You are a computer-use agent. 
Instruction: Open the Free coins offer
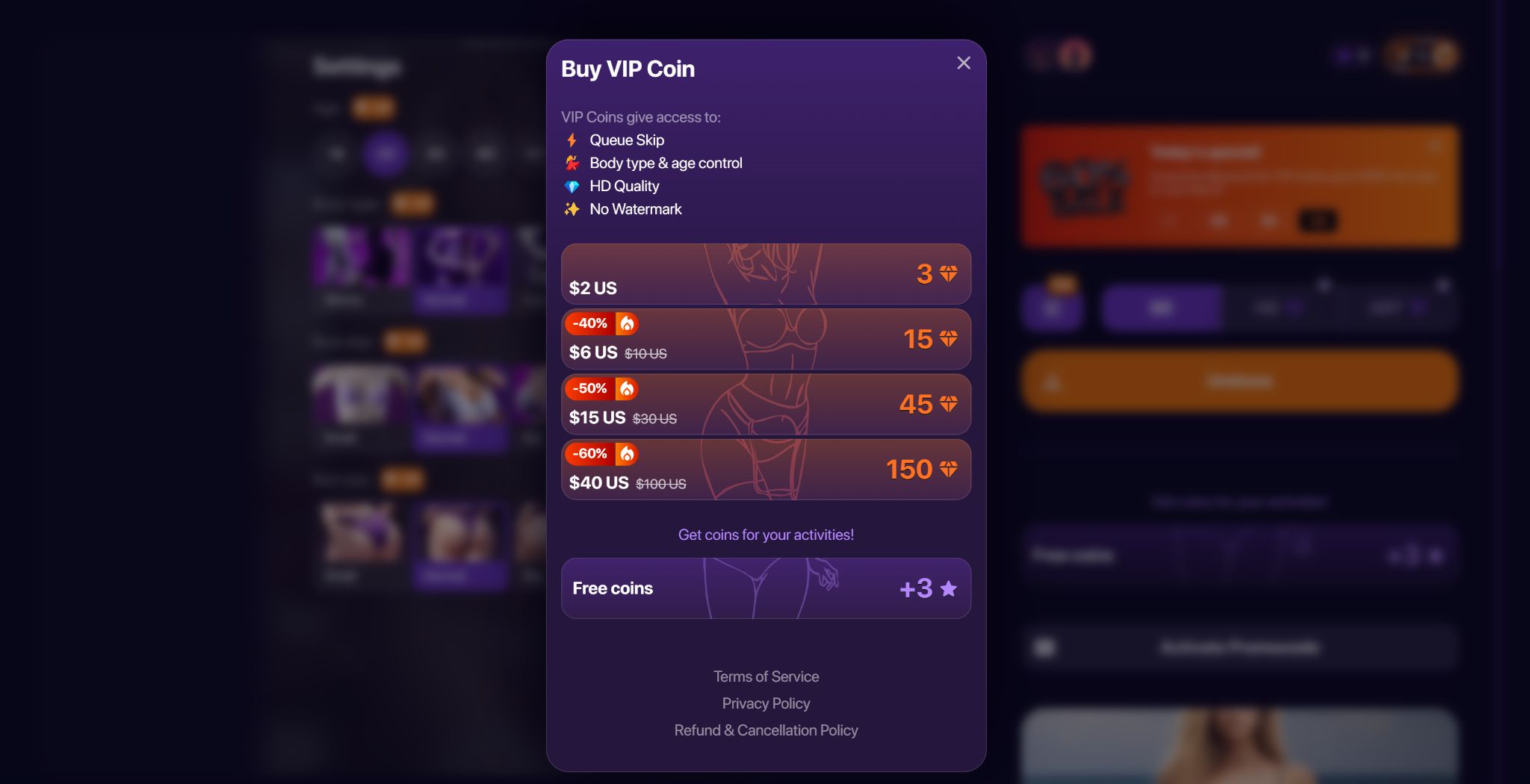click(766, 588)
